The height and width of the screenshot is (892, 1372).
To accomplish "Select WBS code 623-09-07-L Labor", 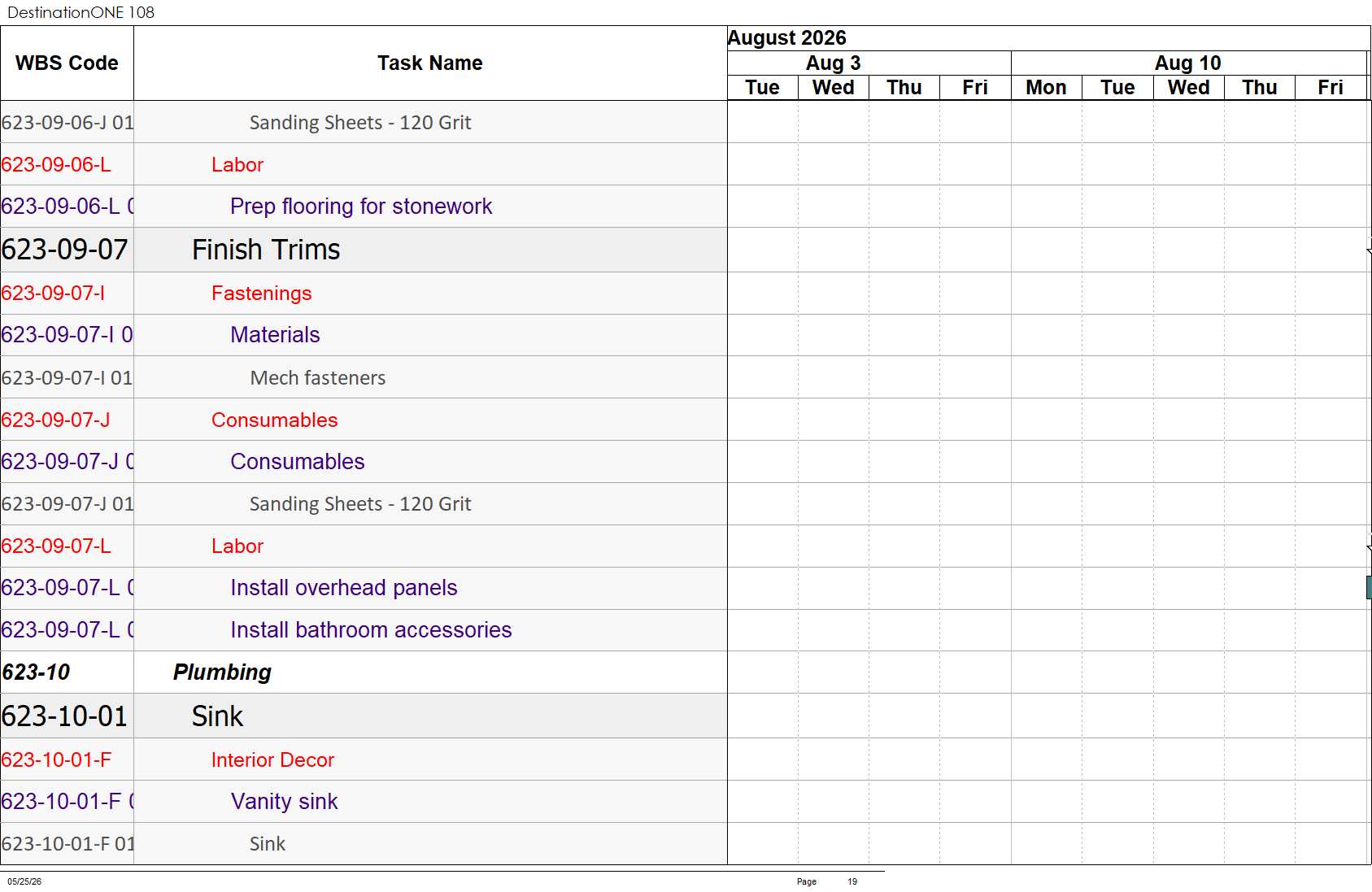I will point(56,546).
